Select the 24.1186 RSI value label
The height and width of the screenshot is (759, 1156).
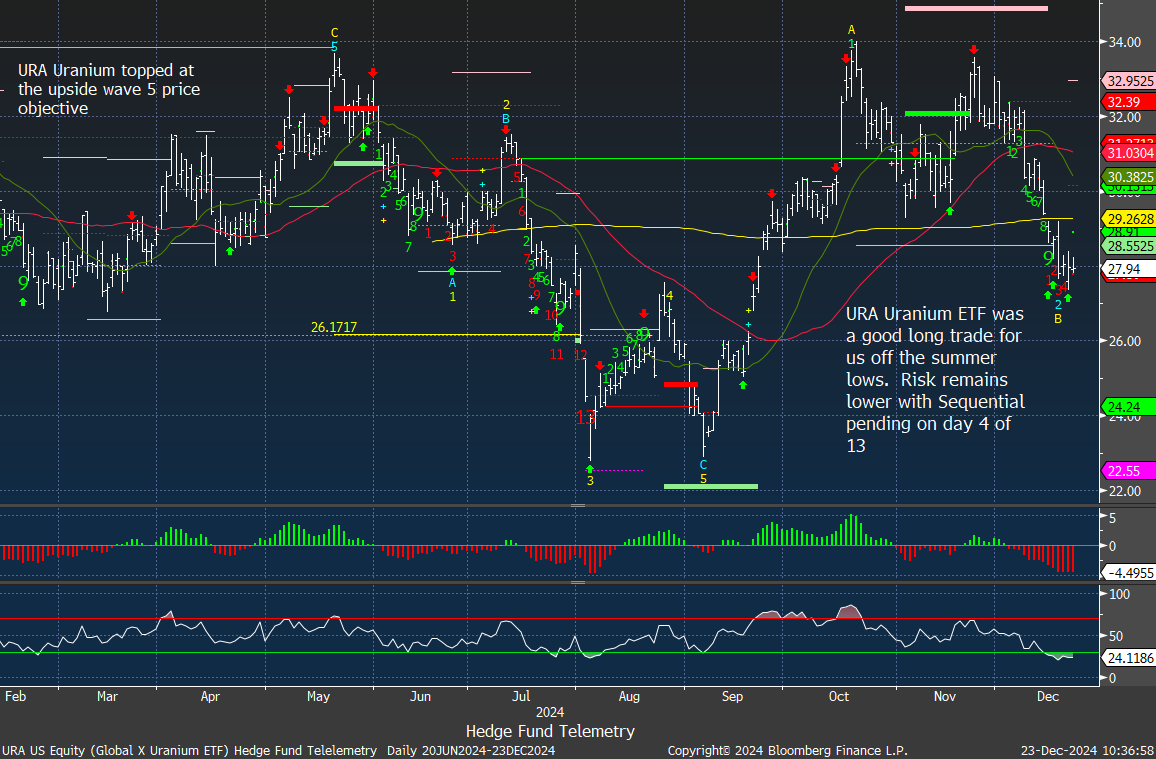(1128, 659)
